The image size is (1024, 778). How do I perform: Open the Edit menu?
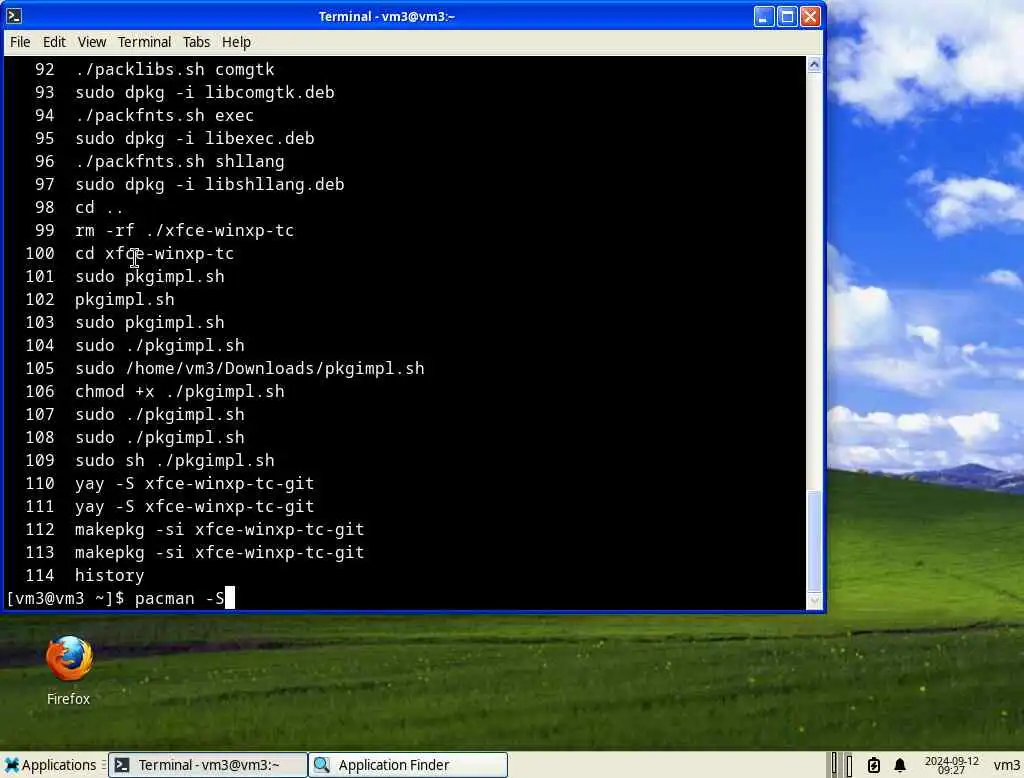54,42
